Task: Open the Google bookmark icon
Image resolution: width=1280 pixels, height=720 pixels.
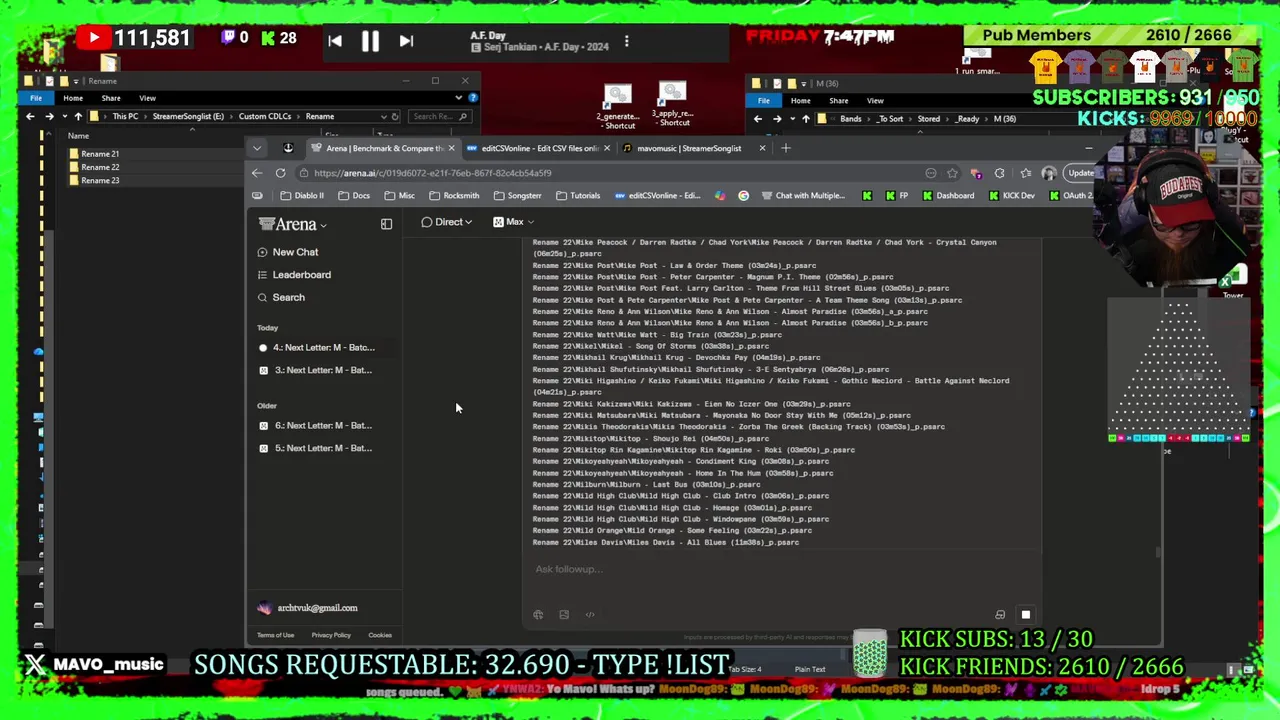Action: [x=743, y=196]
